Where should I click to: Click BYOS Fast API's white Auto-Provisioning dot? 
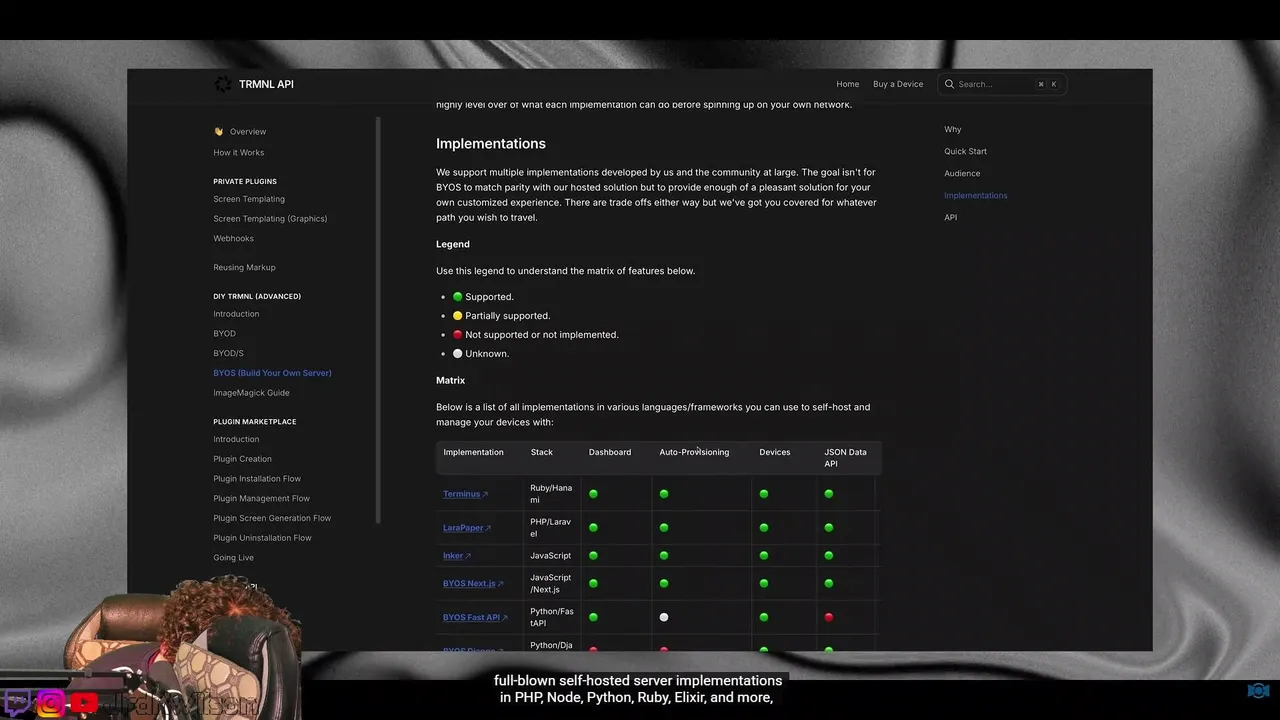(x=664, y=618)
